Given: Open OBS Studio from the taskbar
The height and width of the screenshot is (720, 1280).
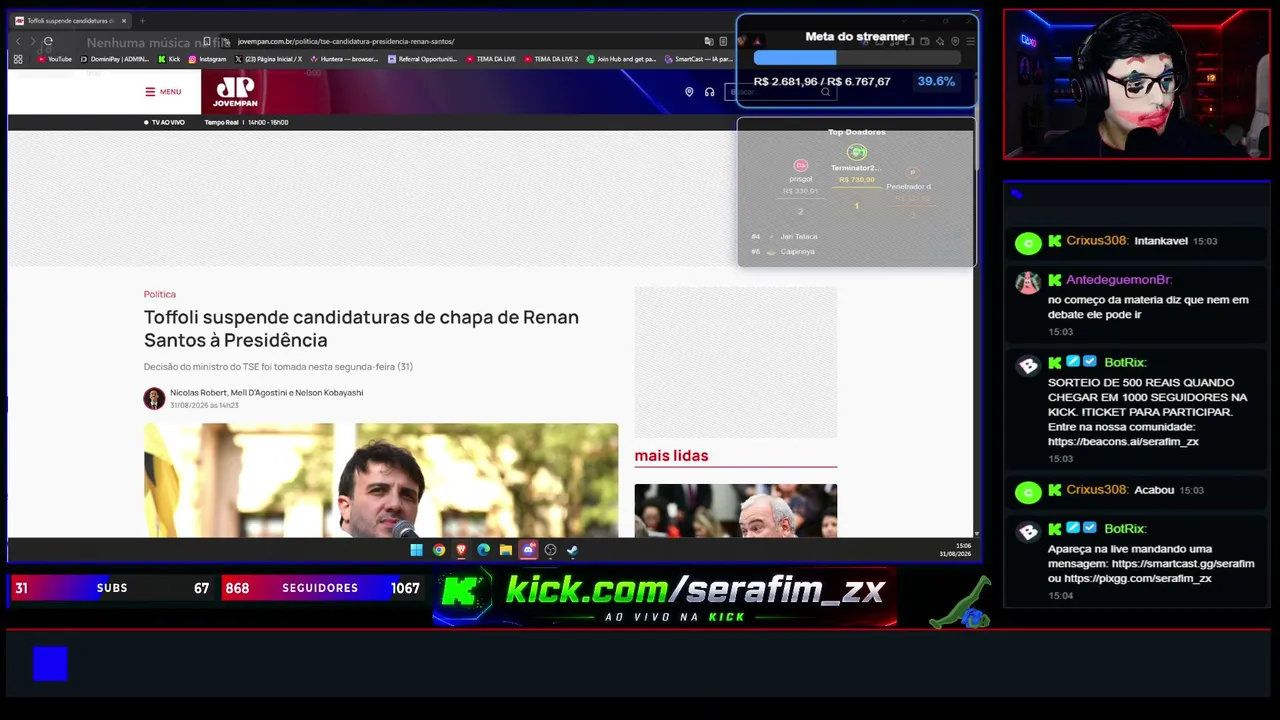Looking at the screenshot, I should pyautogui.click(x=550, y=550).
